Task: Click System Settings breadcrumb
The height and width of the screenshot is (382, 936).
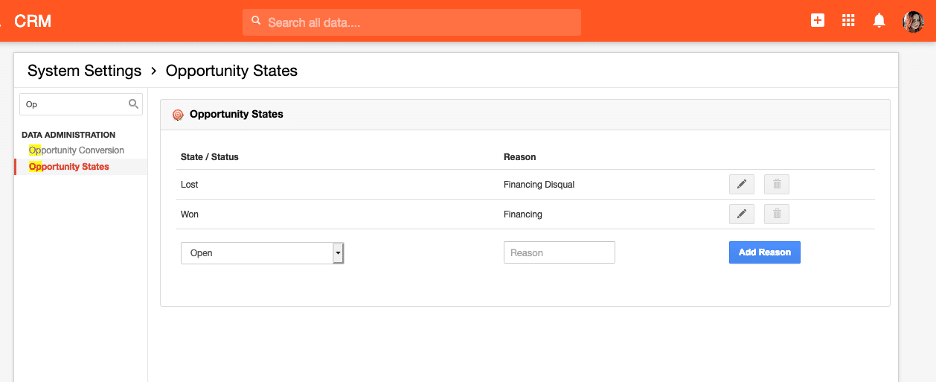Action: click(84, 71)
